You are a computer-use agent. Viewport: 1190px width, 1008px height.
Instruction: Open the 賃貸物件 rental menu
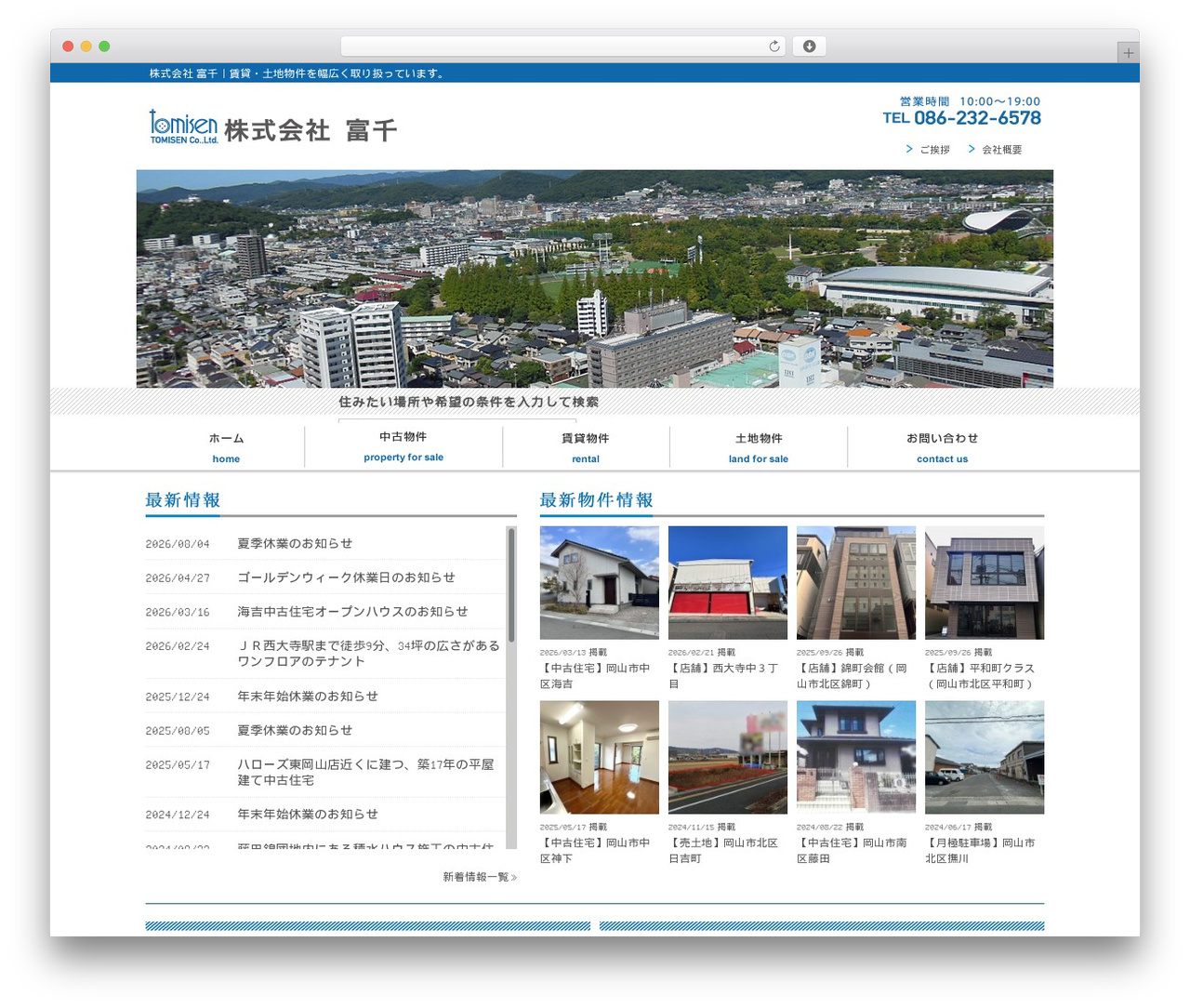(586, 447)
